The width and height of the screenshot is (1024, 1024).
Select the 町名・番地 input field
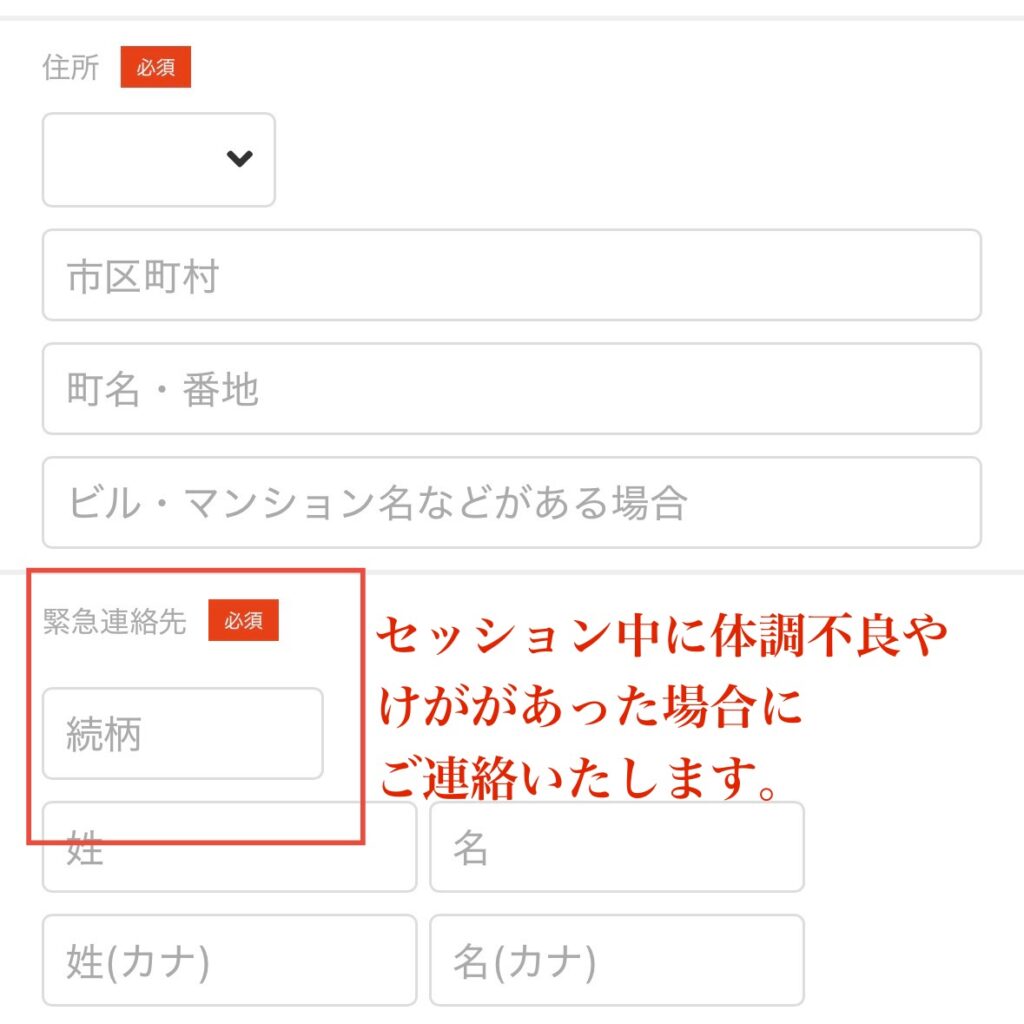click(512, 389)
